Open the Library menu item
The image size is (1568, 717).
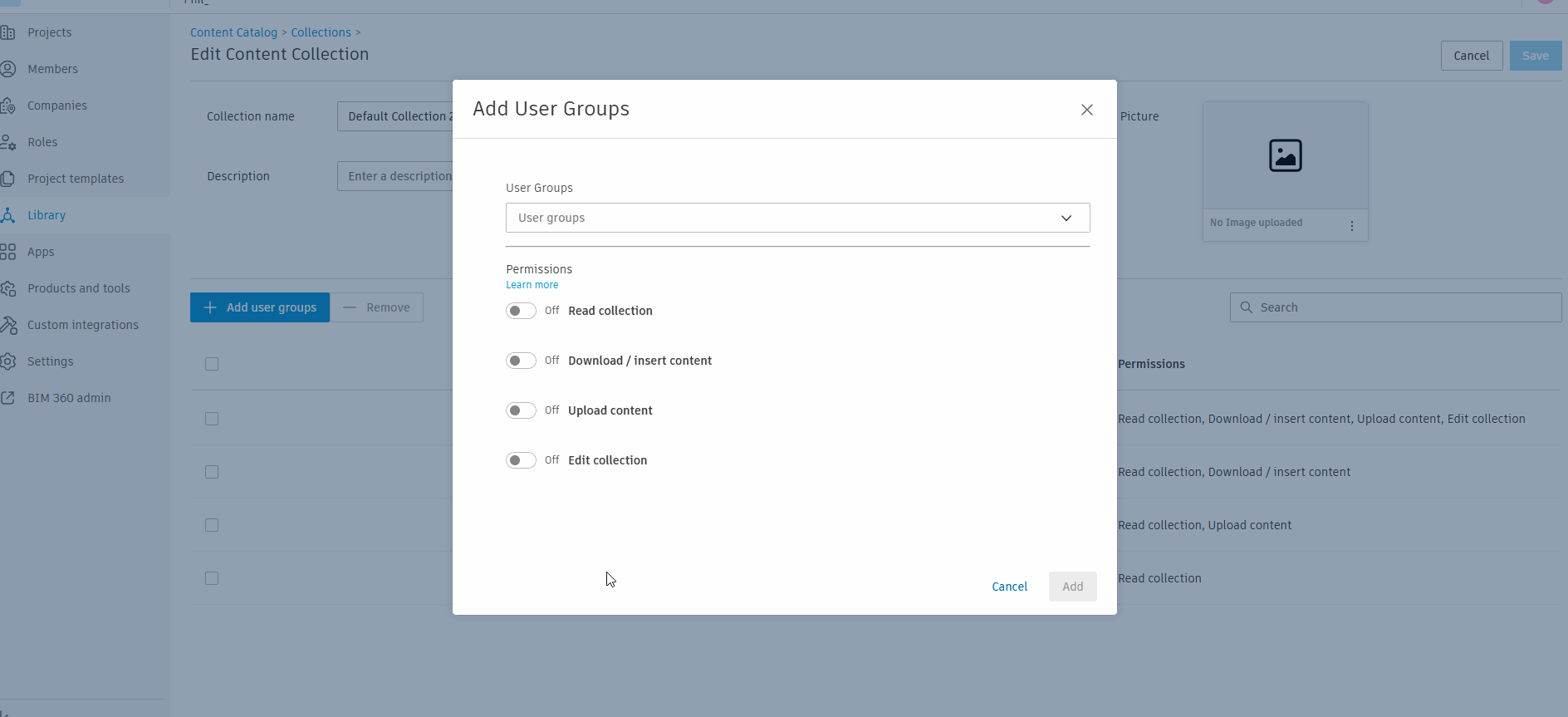[47, 215]
